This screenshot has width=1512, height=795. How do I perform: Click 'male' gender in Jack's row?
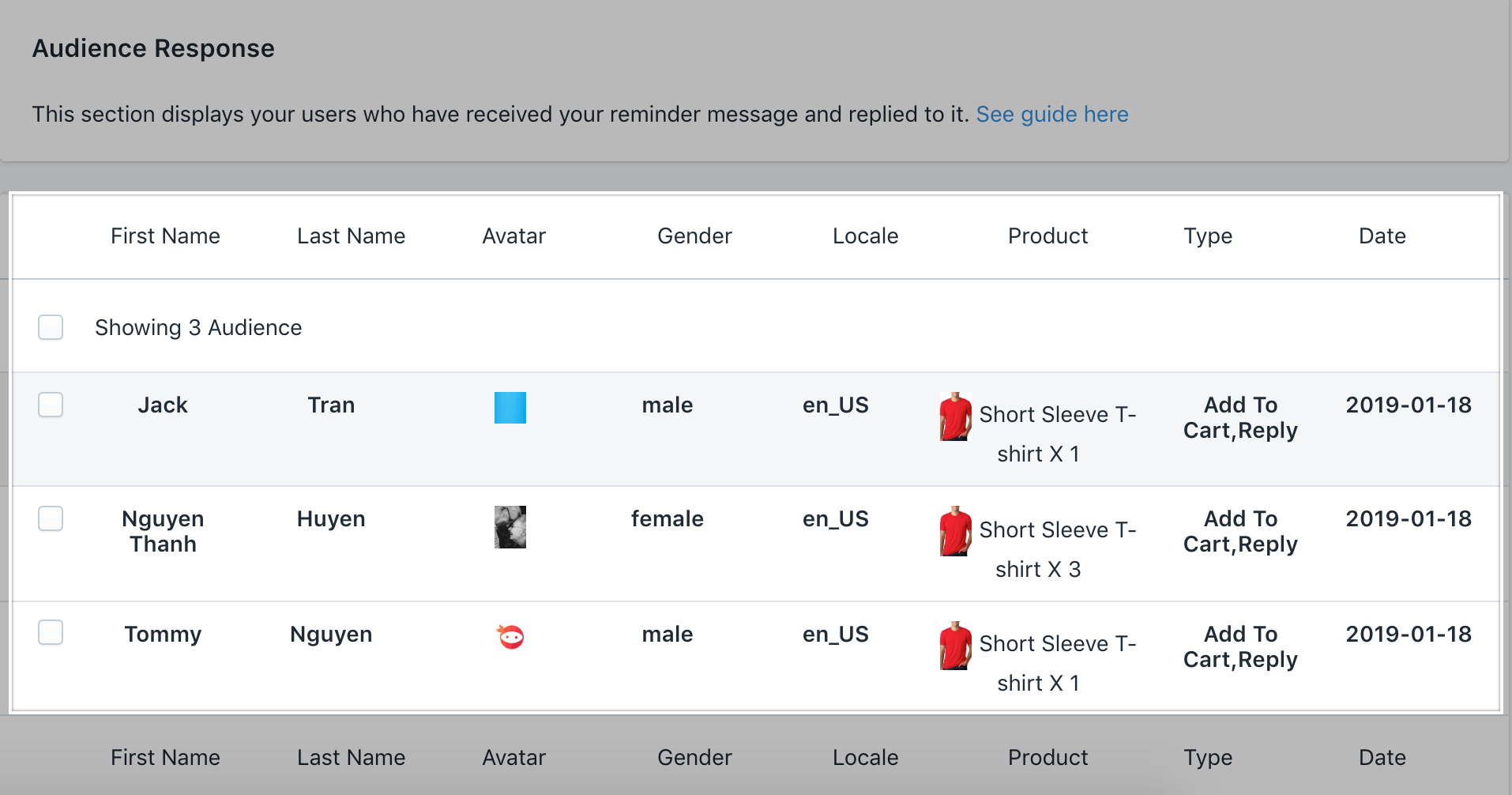(667, 405)
